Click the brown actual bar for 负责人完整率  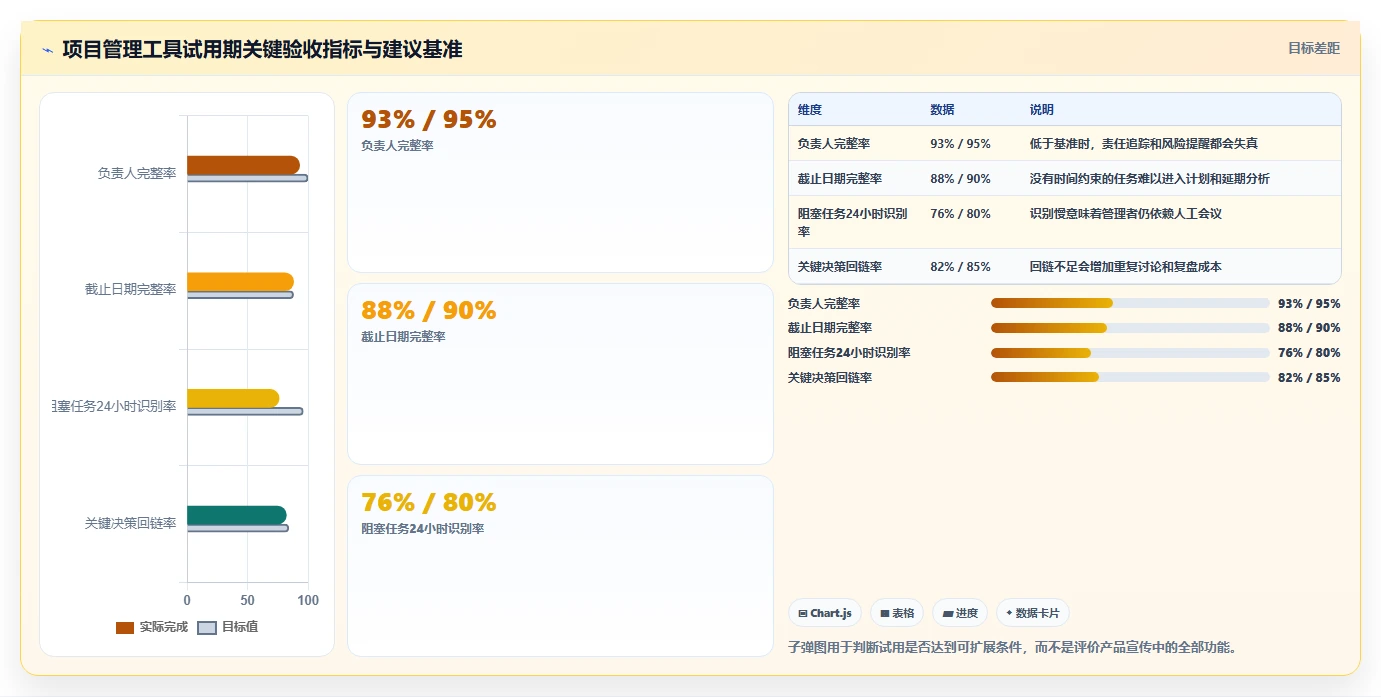point(243,165)
